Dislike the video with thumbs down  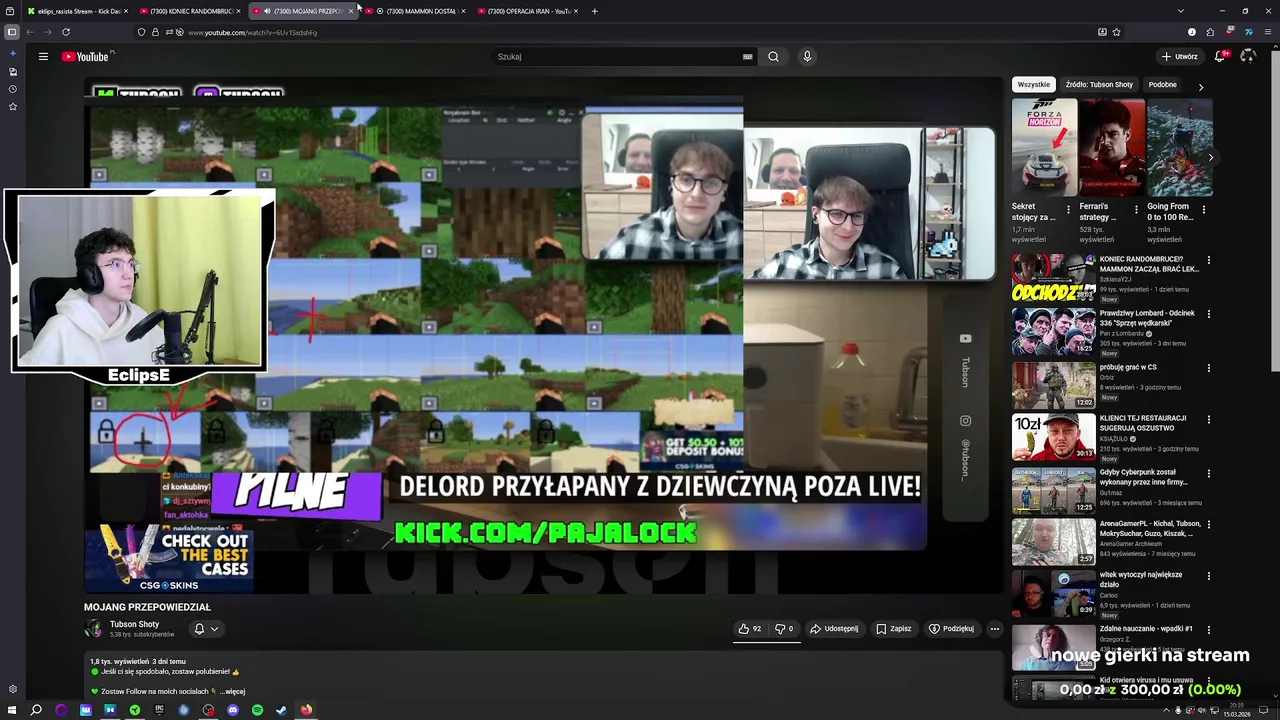[x=784, y=629]
